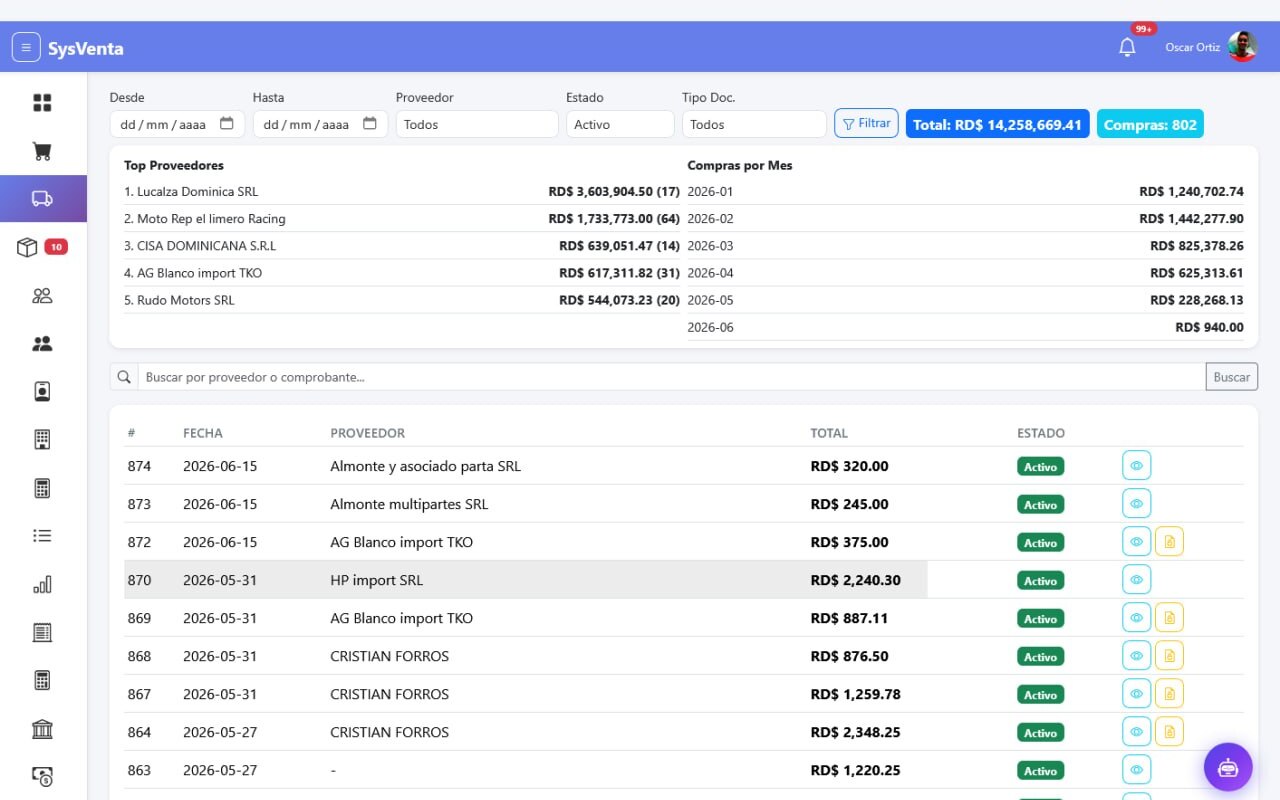The width and height of the screenshot is (1280, 800).
Task: Select the purchases truck item in sidebar
Action: [43, 198]
